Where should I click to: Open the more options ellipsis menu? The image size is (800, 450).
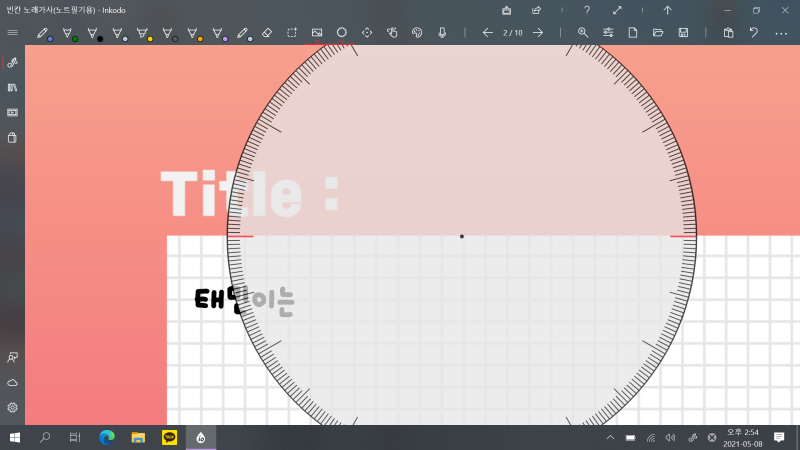[781, 33]
